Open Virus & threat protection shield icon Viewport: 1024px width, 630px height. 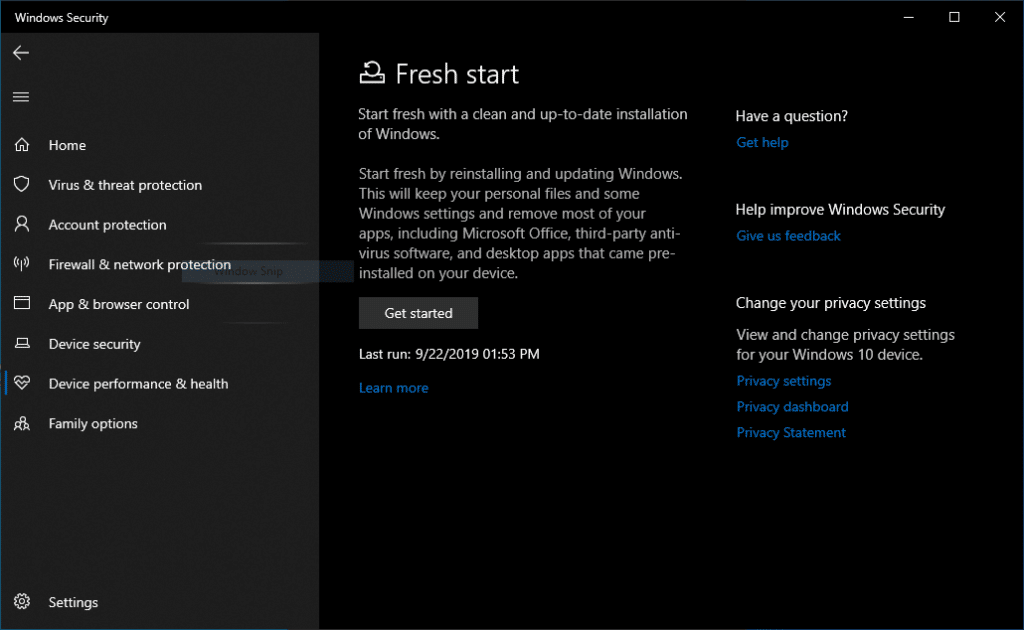21,185
